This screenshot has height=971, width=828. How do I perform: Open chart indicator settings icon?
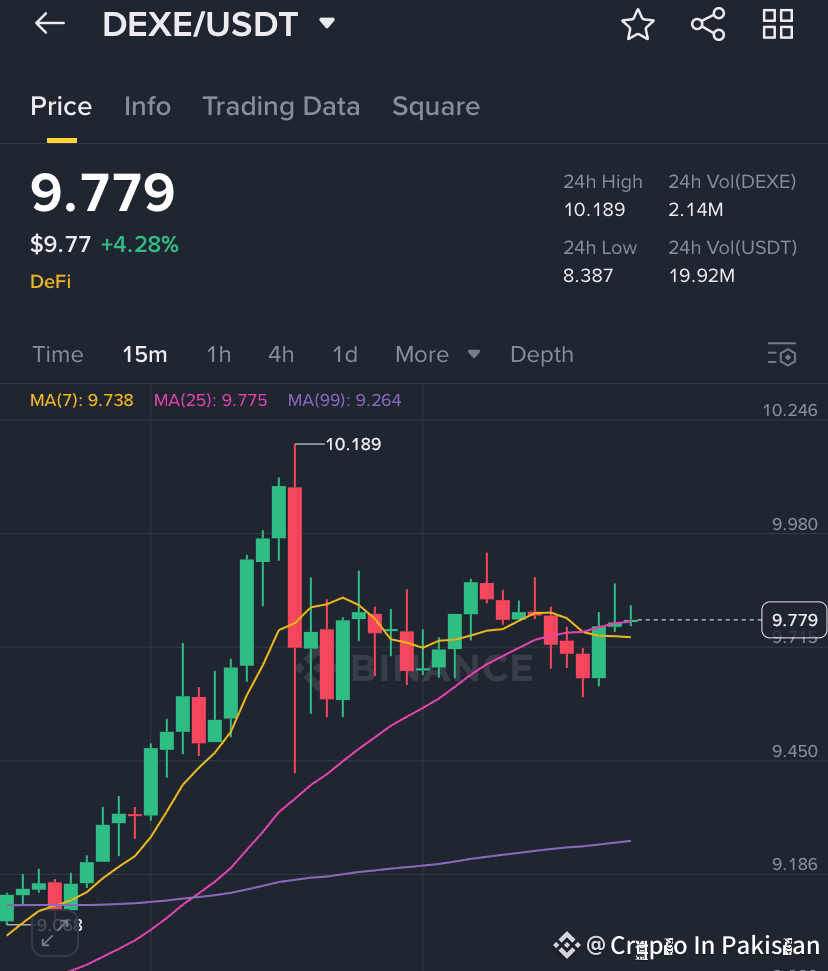(x=782, y=354)
